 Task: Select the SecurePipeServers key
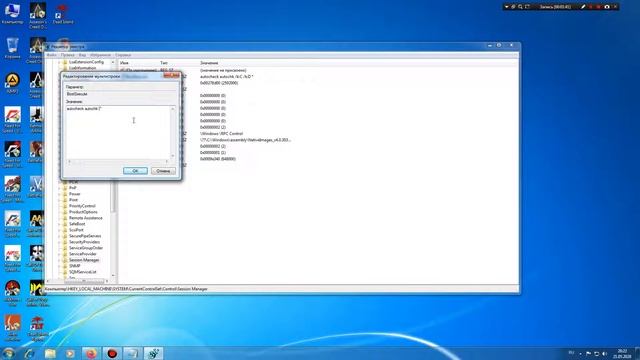click(84, 236)
